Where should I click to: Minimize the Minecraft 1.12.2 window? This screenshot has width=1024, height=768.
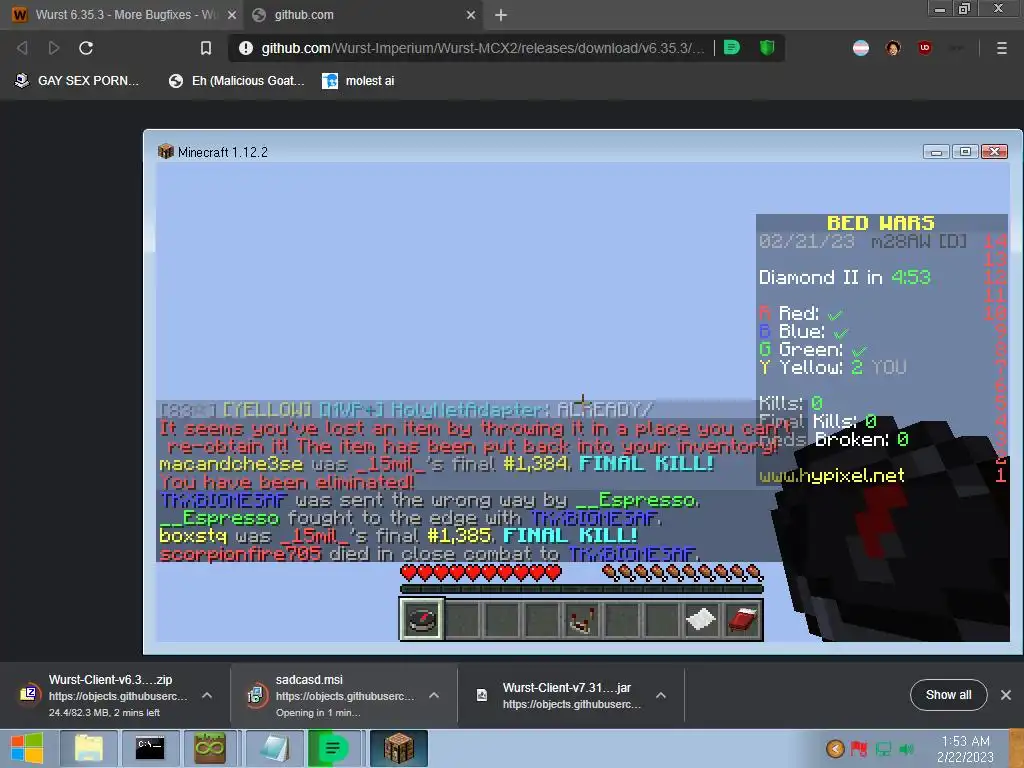936,152
